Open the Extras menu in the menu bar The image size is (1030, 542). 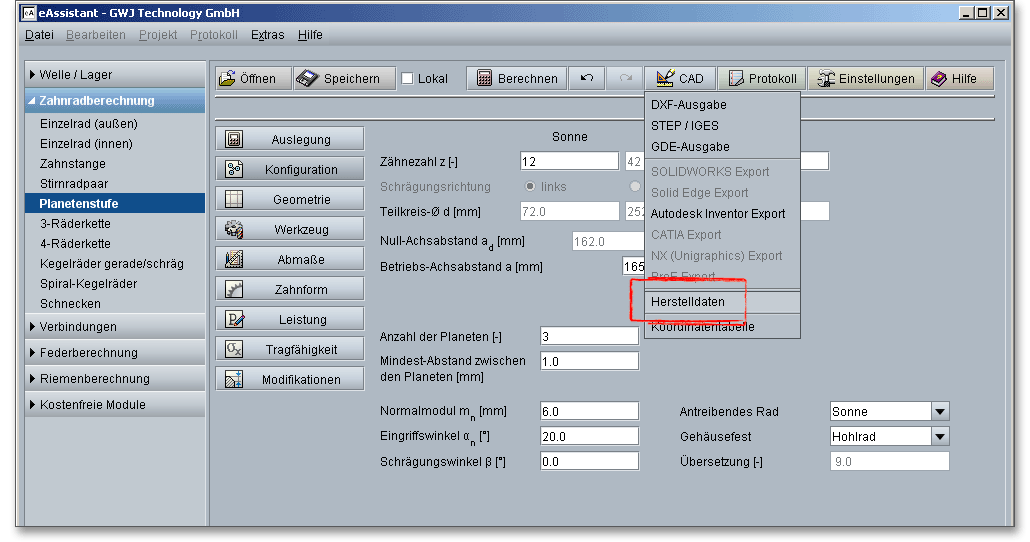[x=267, y=35]
